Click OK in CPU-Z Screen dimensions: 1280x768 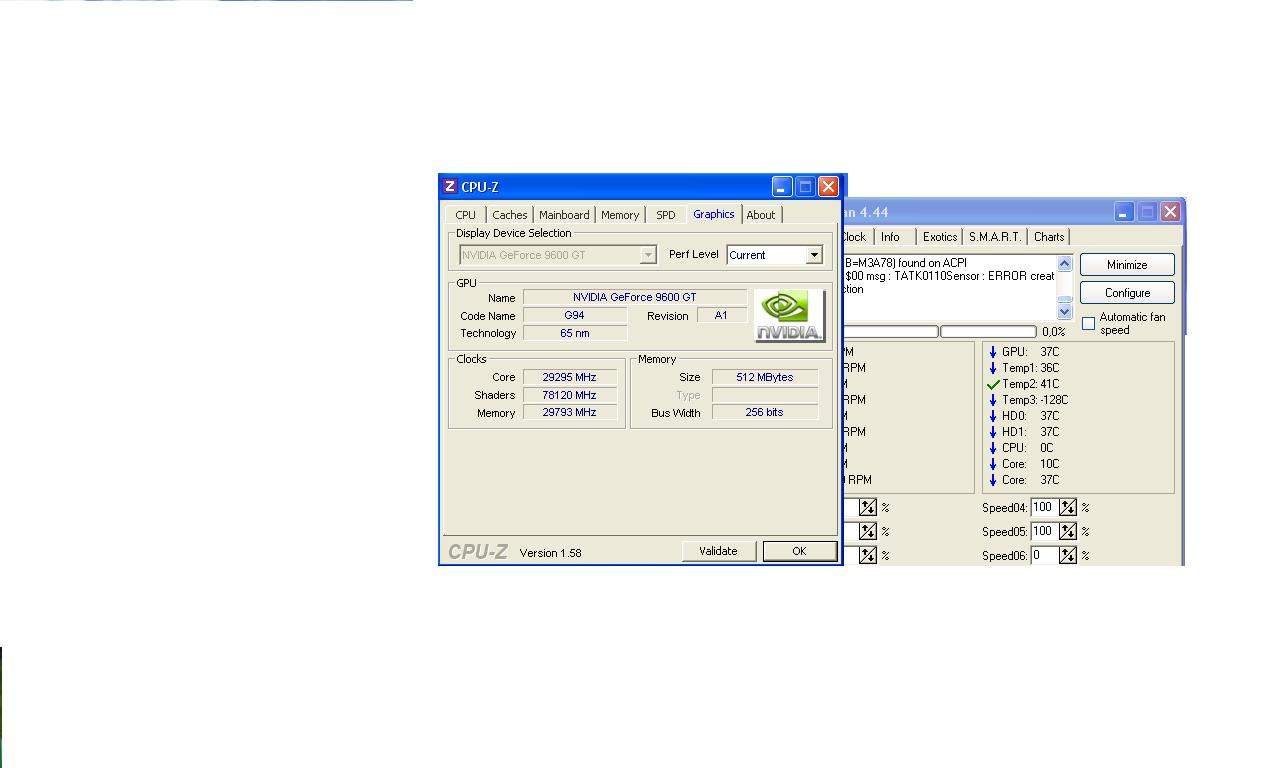tap(799, 551)
